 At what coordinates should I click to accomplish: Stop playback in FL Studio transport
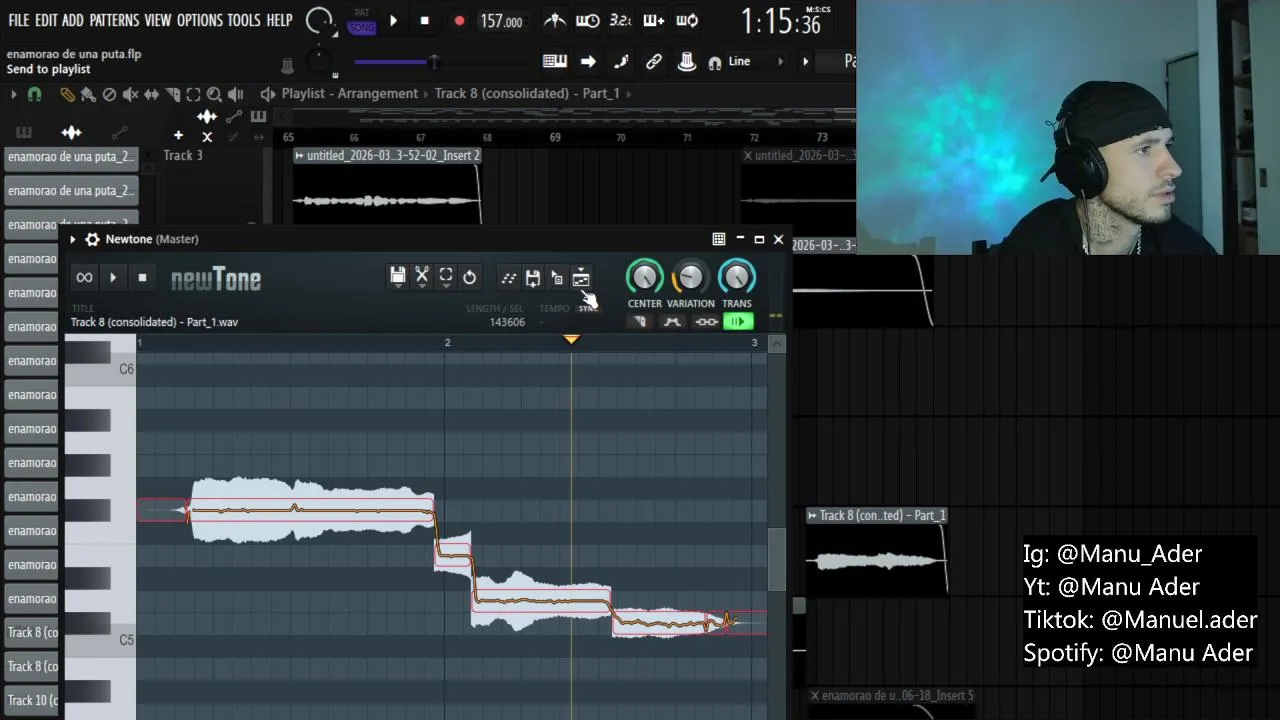(x=425, y=21)
